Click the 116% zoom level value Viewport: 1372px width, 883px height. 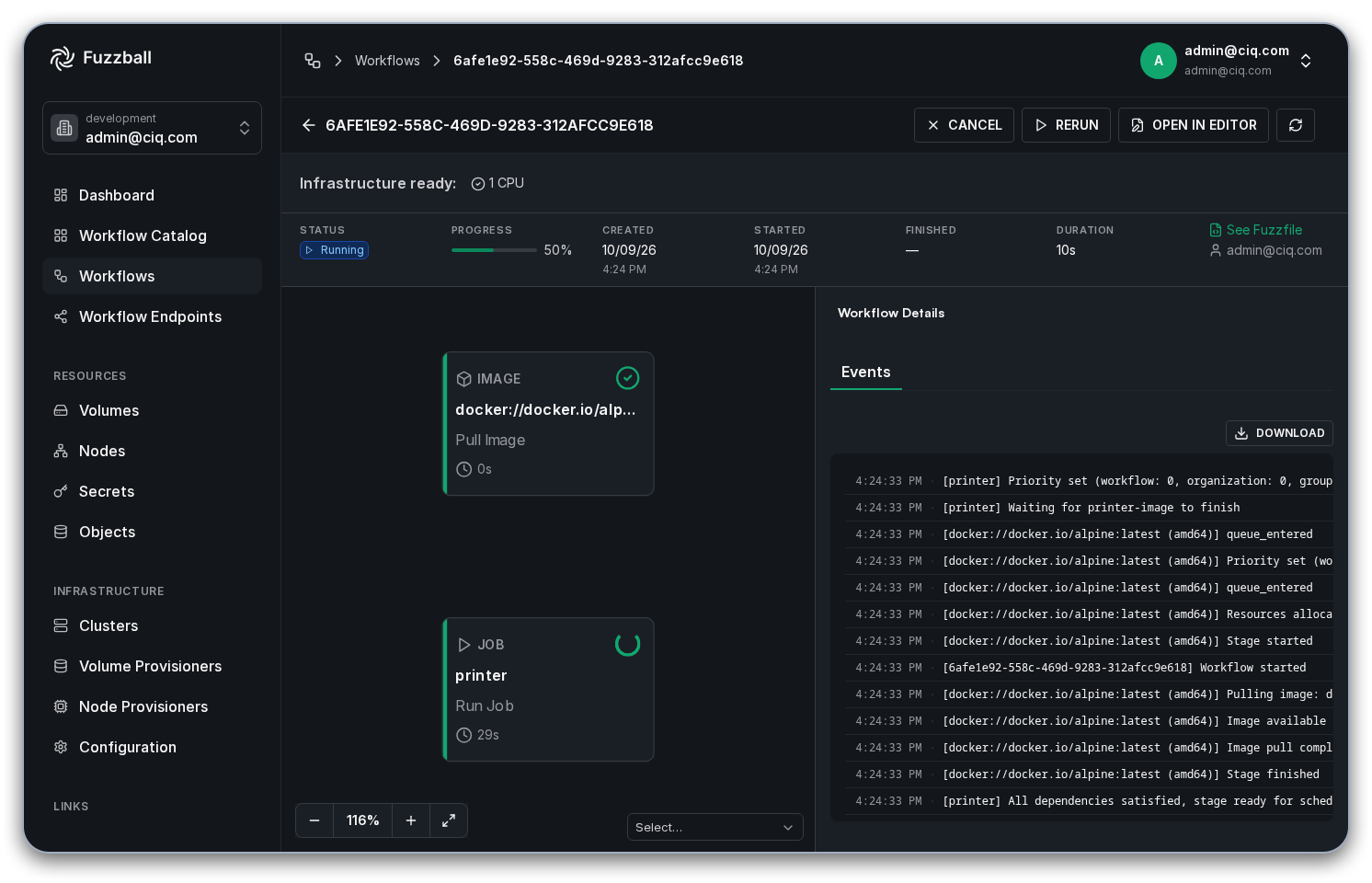pyautogui.click(x=363, y=820)
